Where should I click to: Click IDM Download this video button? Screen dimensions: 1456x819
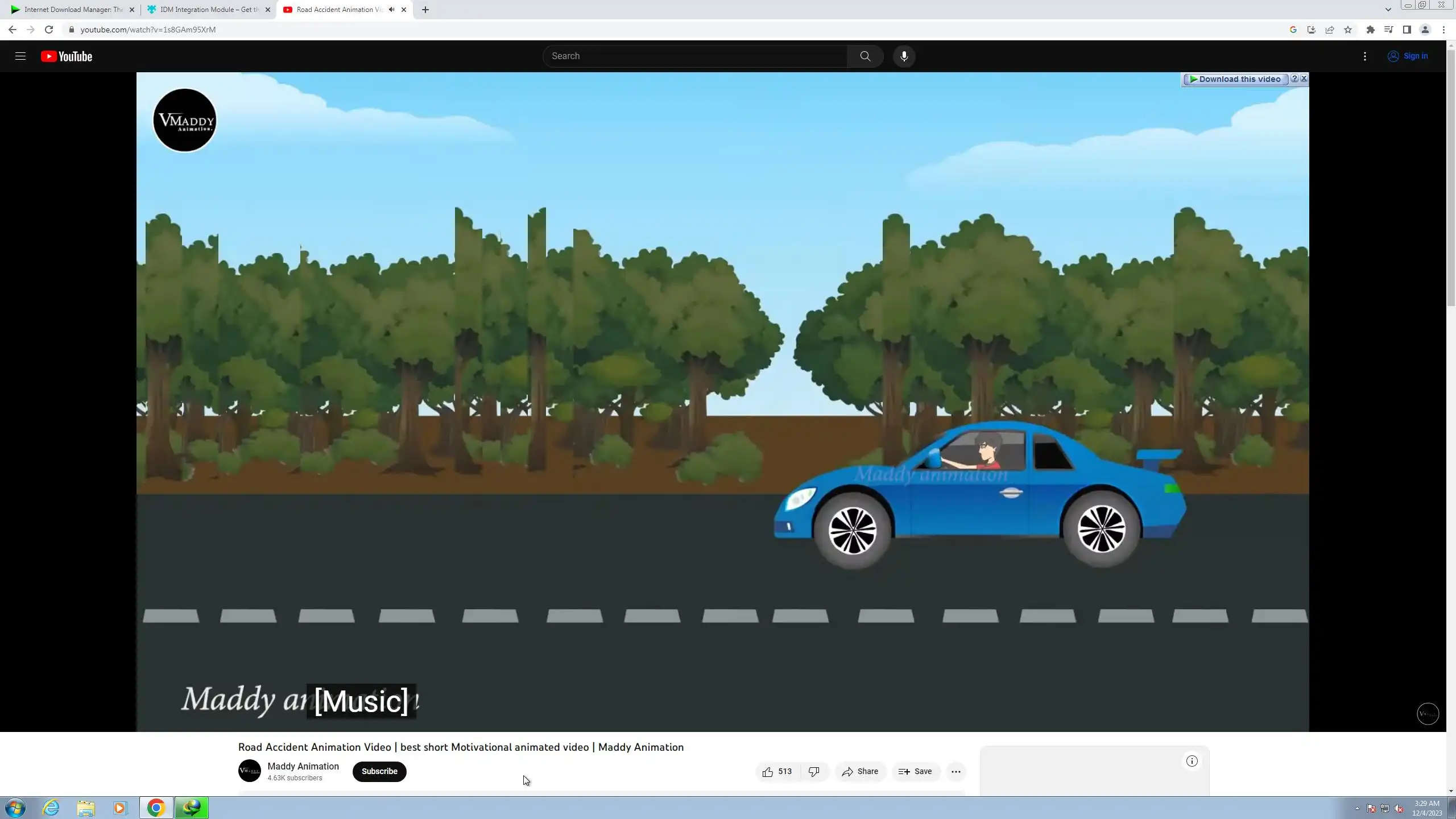coord(1235,80)
